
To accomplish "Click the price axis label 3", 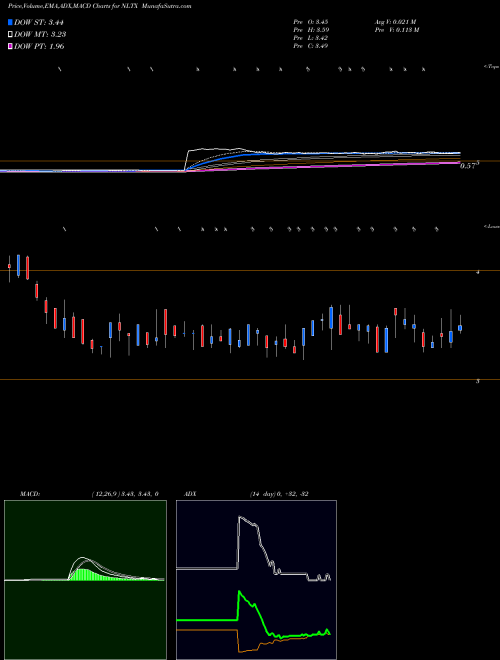I will point(477,381).
